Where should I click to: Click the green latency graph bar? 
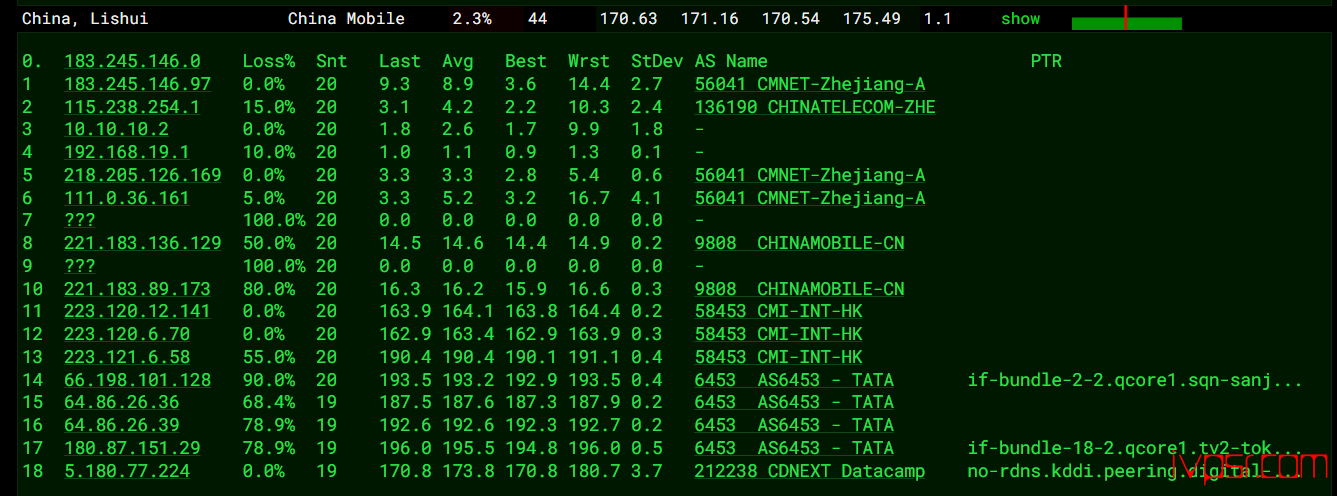click(1127, 22)
